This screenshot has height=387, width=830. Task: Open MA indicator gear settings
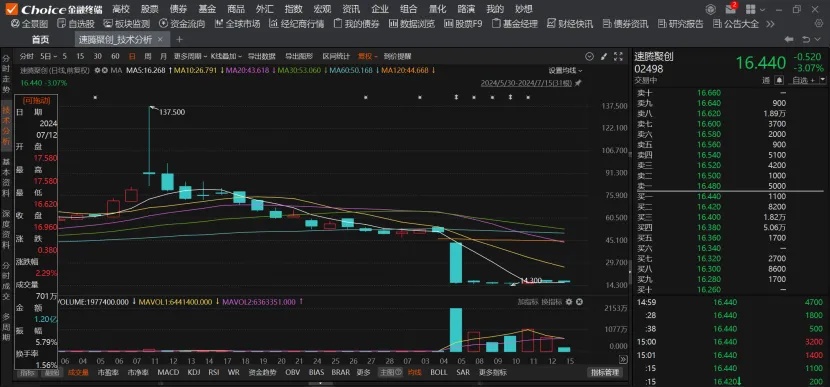97,70
